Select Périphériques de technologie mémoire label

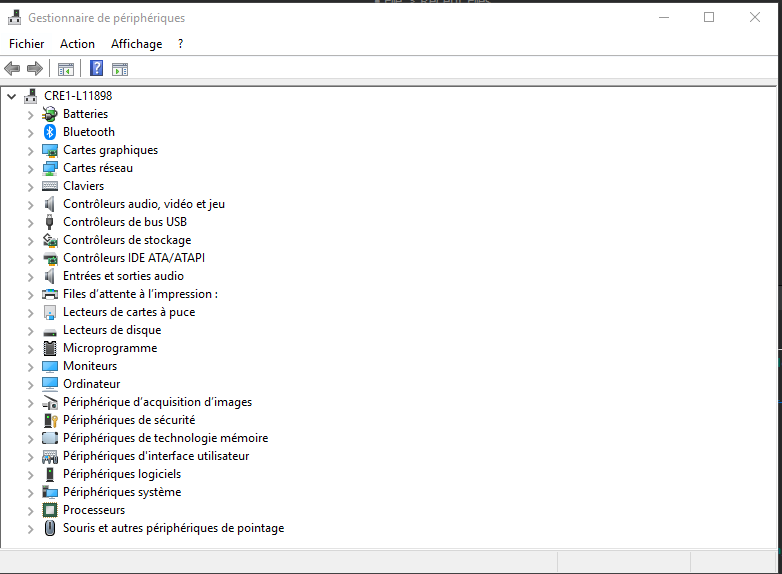166,438
